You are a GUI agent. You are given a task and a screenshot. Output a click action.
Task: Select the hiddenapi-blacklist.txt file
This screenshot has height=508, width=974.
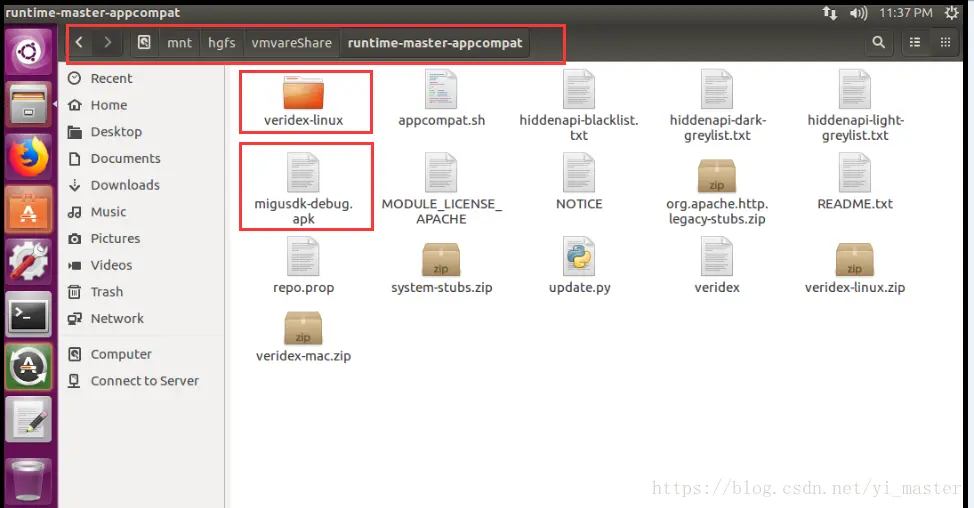pyautogui.click(x=579, y=106)
